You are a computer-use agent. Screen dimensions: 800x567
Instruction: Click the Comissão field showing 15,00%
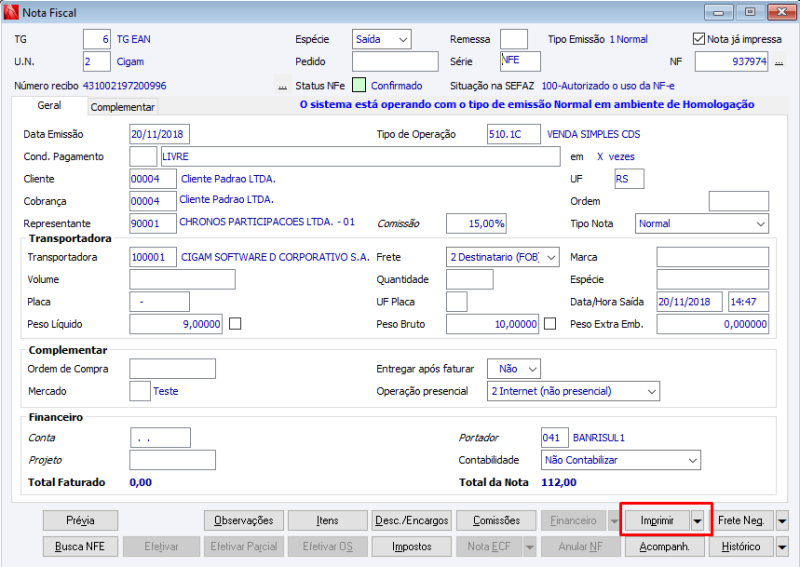click(x=476, y=224)
